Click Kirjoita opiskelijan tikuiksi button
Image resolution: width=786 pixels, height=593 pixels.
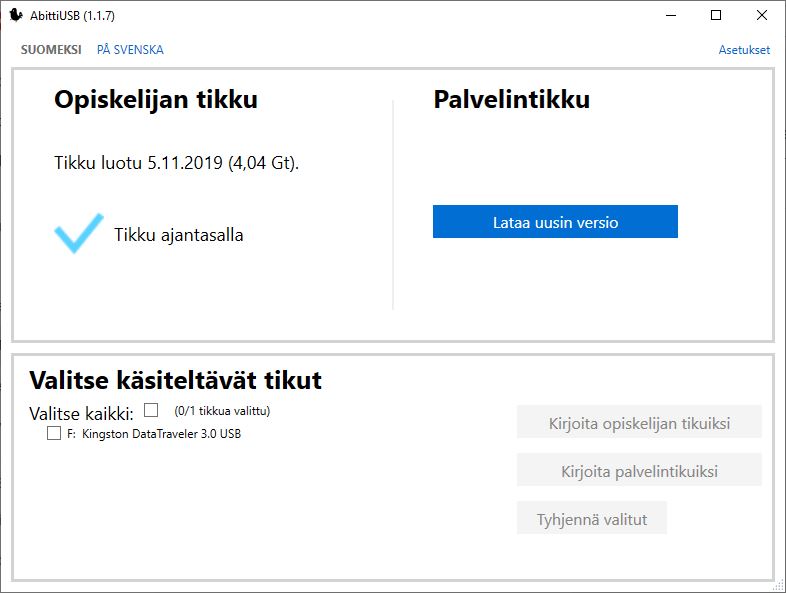(x=639, y=423)
